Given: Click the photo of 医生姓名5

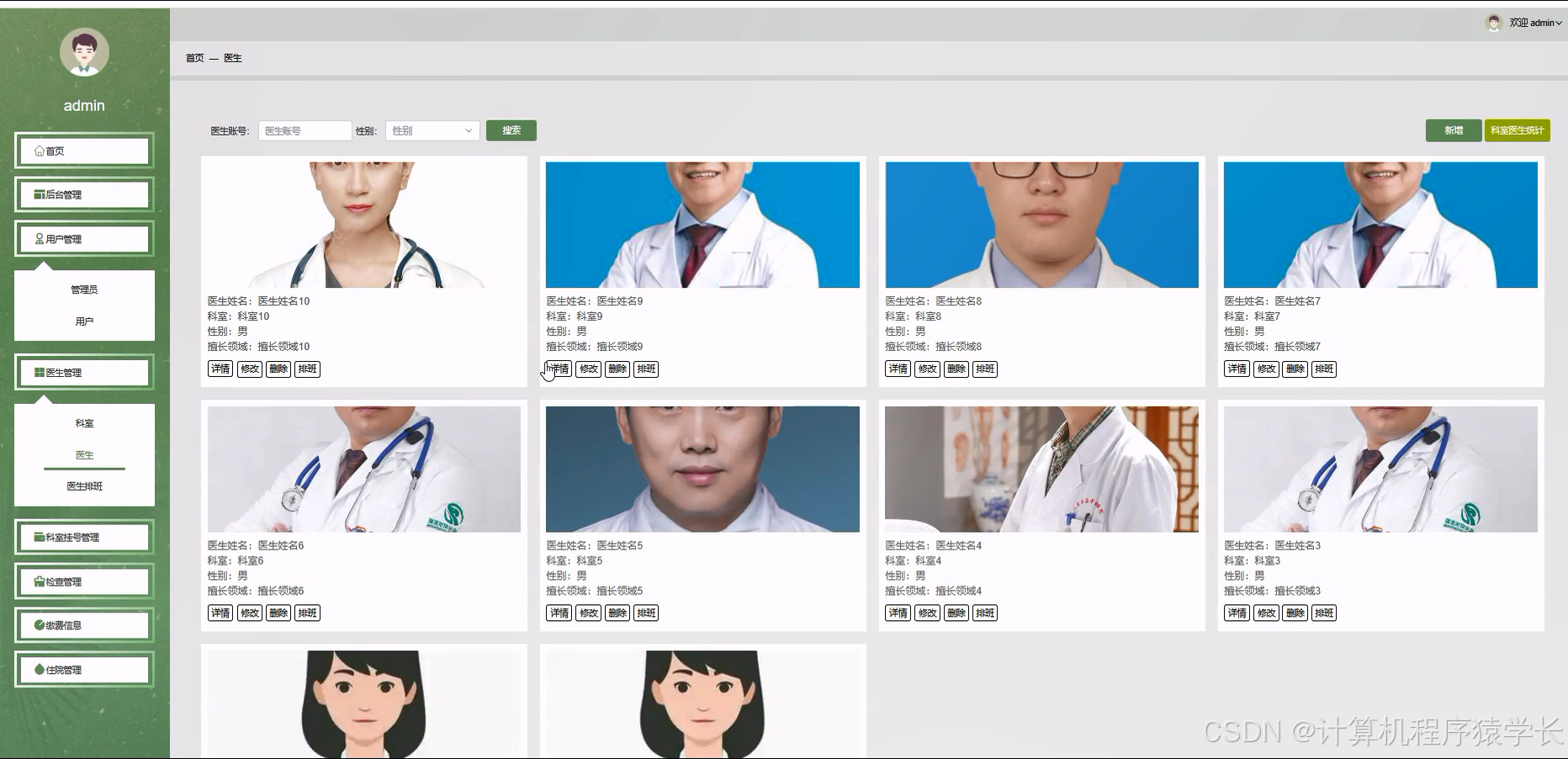Looking at the screenshot, I should pyautogui.click(x=703, y=469).
